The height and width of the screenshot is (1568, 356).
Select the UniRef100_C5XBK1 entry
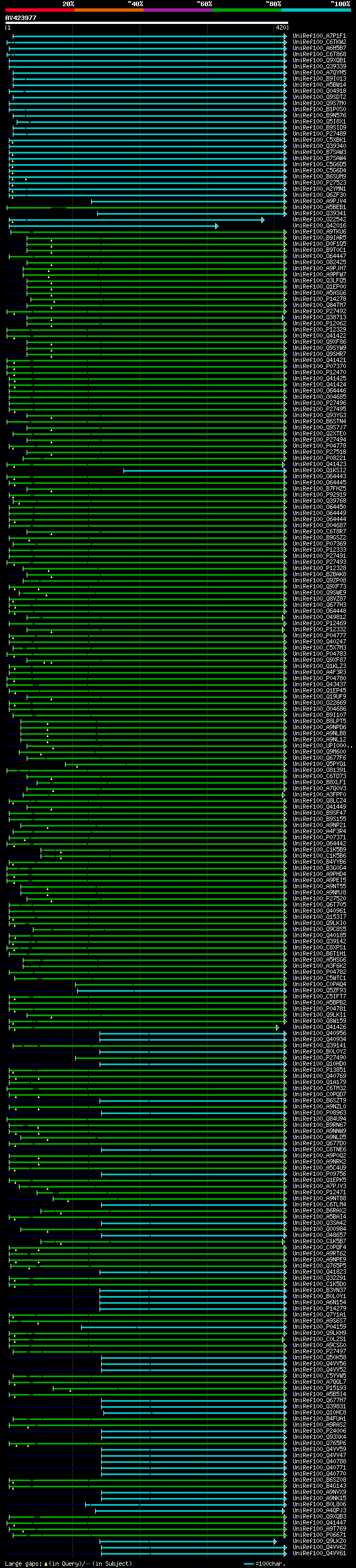[319, 140]
